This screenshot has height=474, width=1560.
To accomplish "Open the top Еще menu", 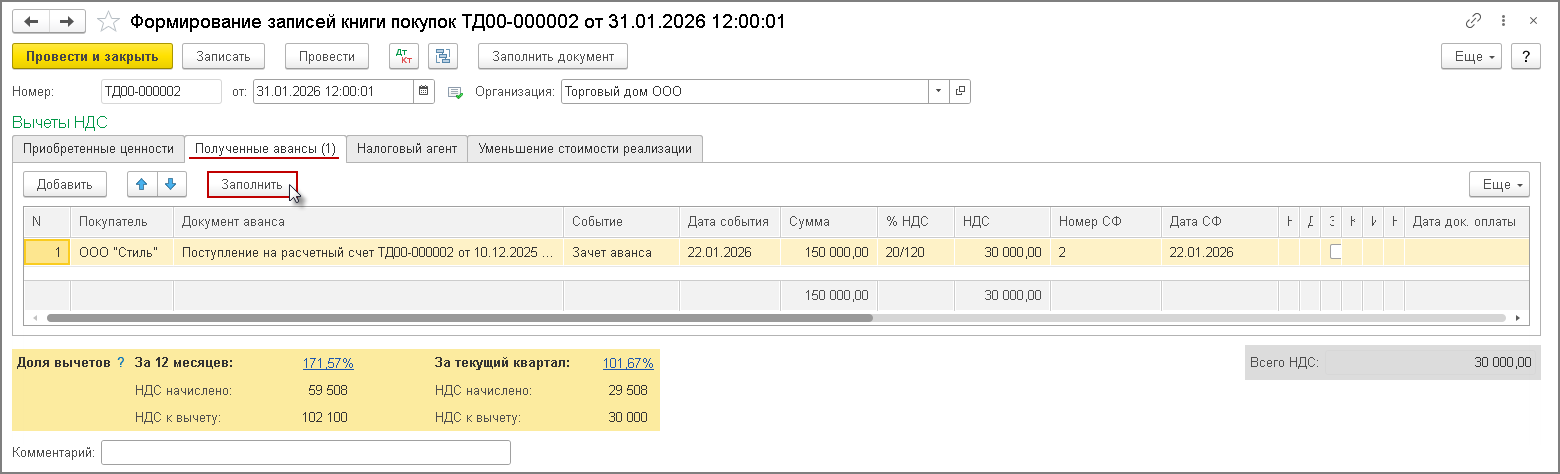I will (1474, 56).
